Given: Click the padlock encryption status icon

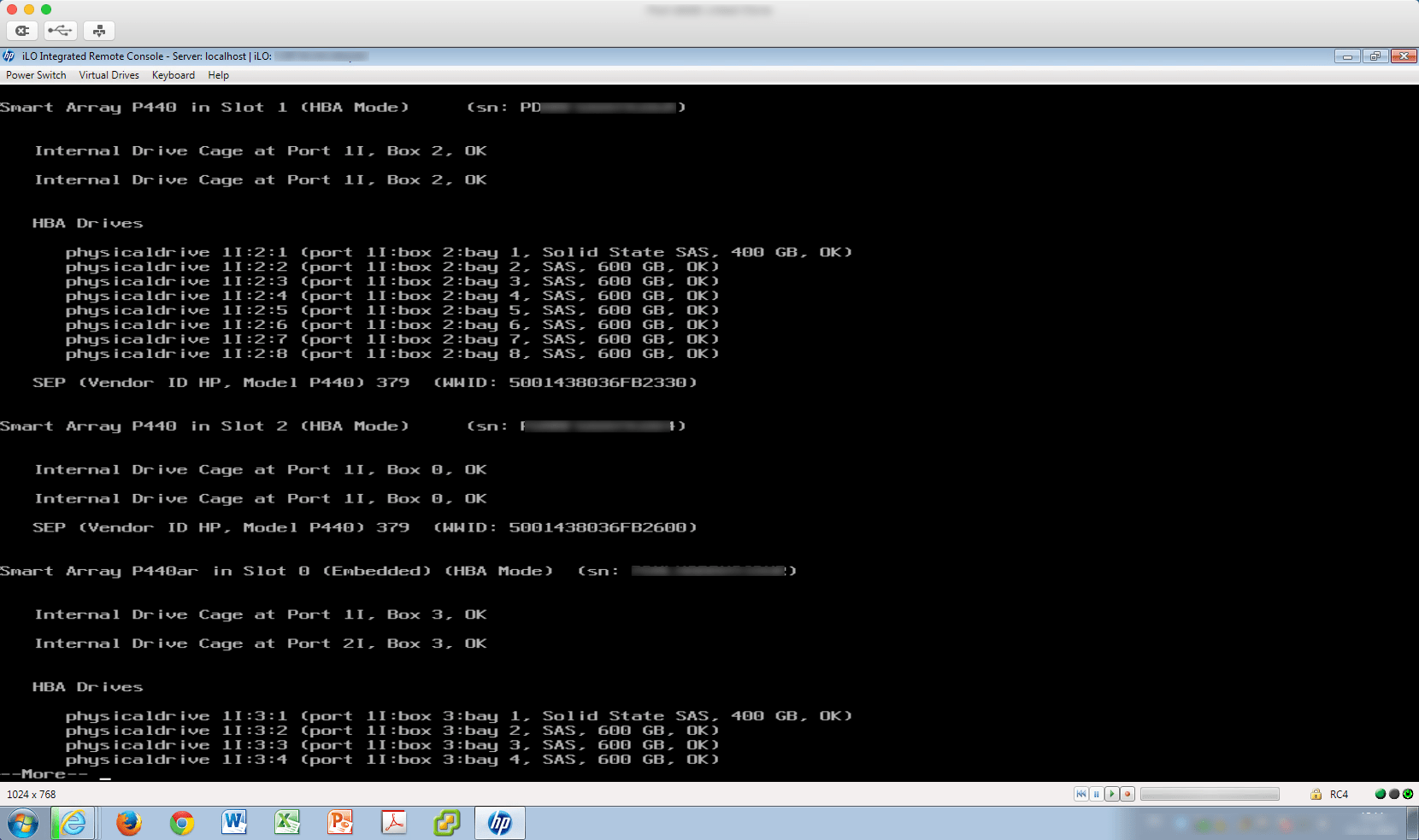Looking at the screenshot, I should (x=1316, y=795).
